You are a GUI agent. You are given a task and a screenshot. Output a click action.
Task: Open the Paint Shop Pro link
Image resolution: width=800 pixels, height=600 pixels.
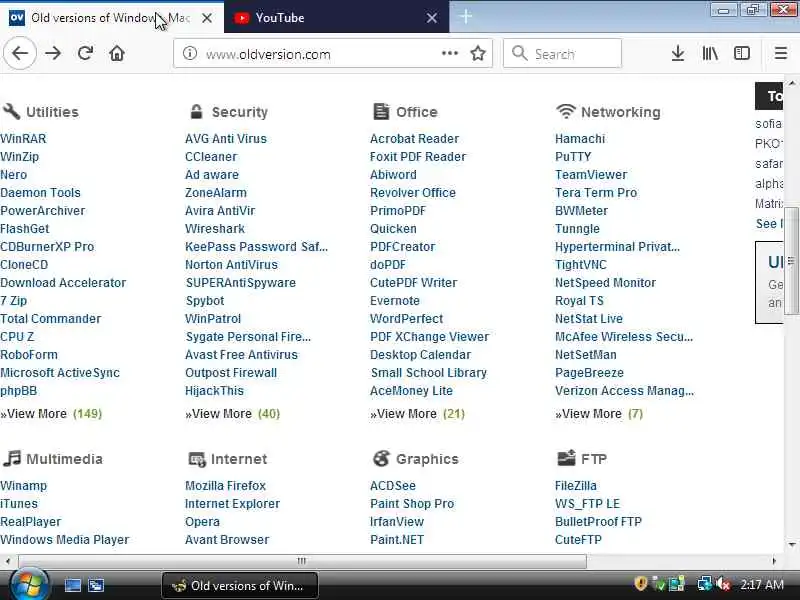412,504
